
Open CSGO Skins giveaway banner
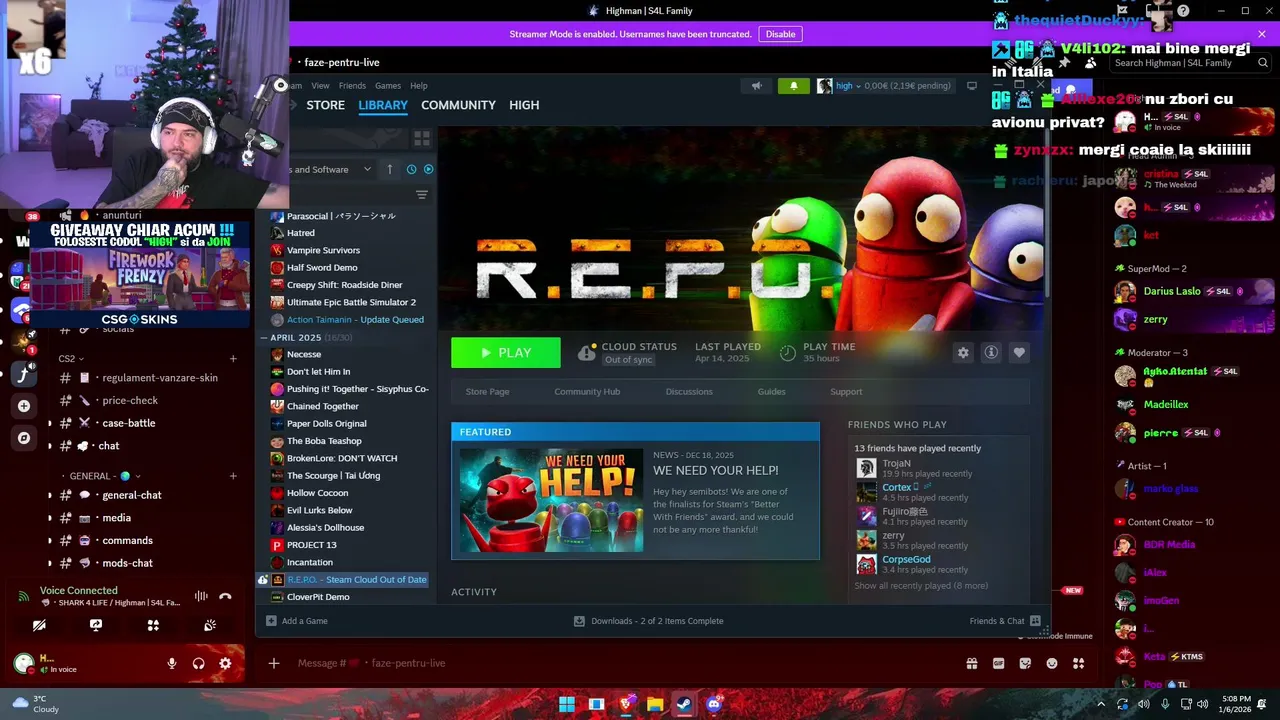(x=139, y=275)
